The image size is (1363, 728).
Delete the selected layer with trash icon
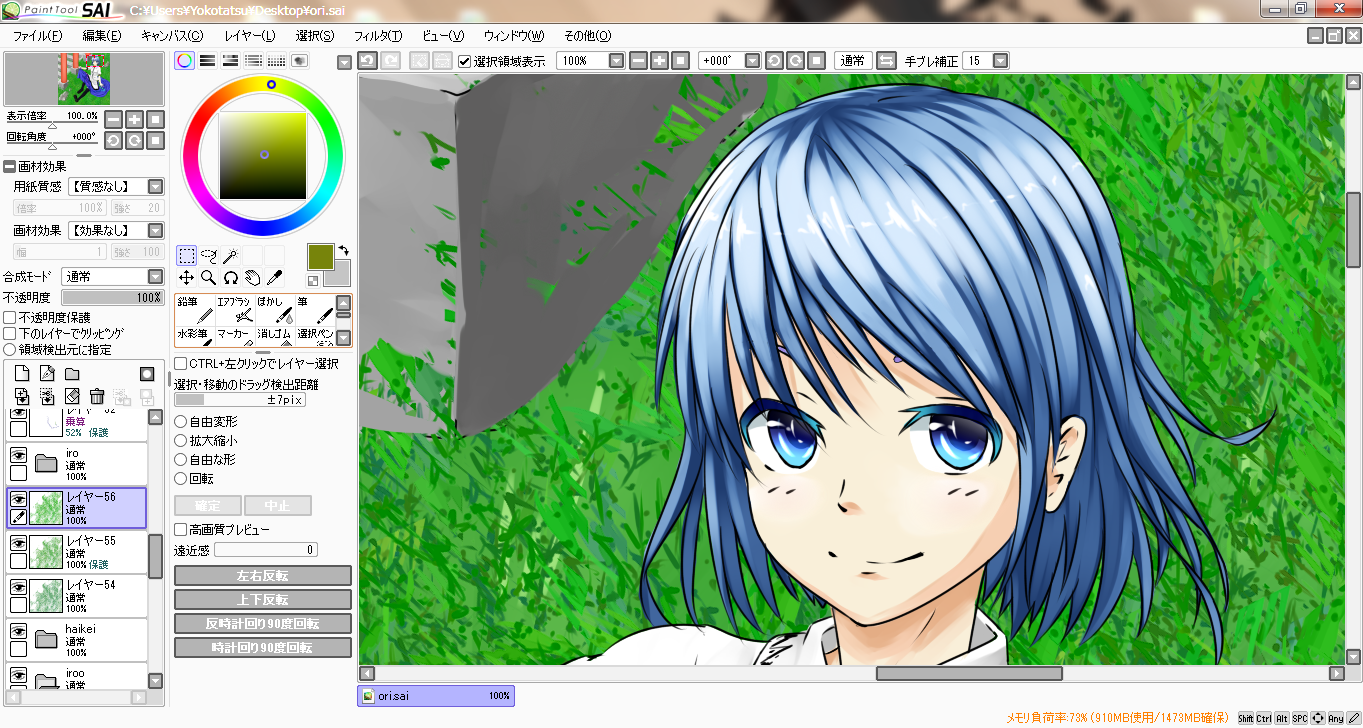[97, 397]
